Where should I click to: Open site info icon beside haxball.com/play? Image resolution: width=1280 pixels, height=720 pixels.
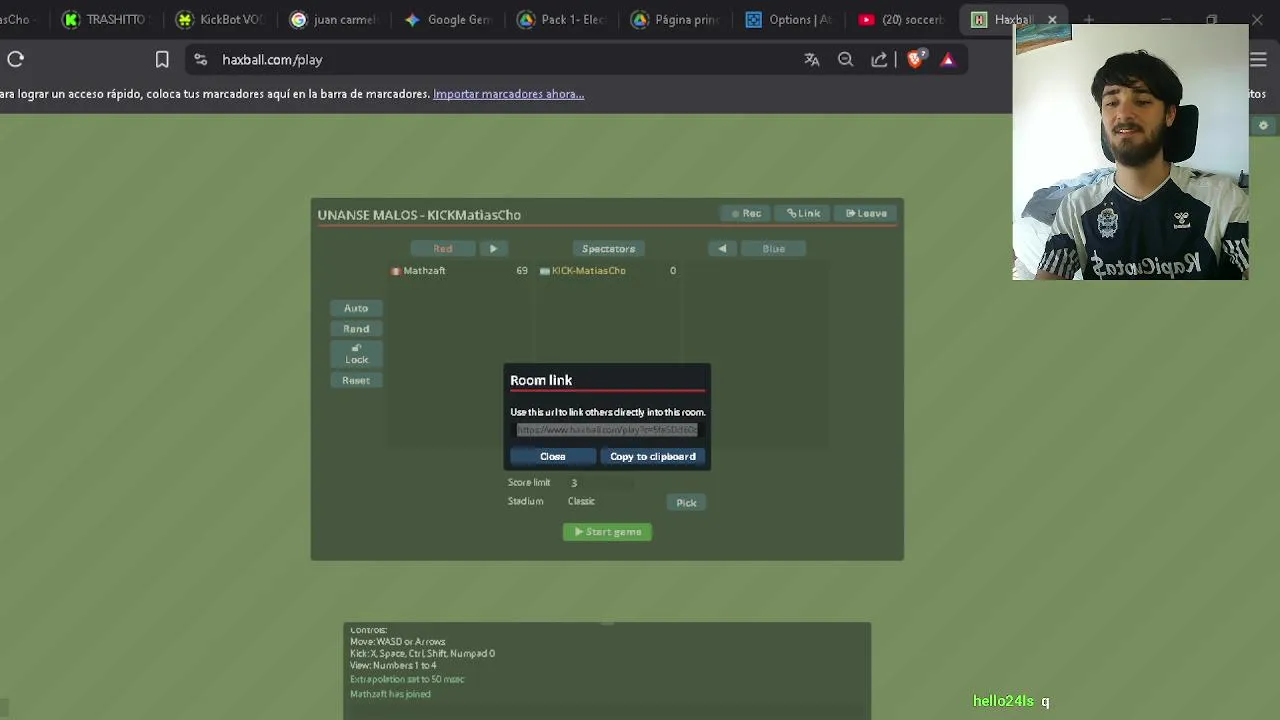[x=200, y=60]
